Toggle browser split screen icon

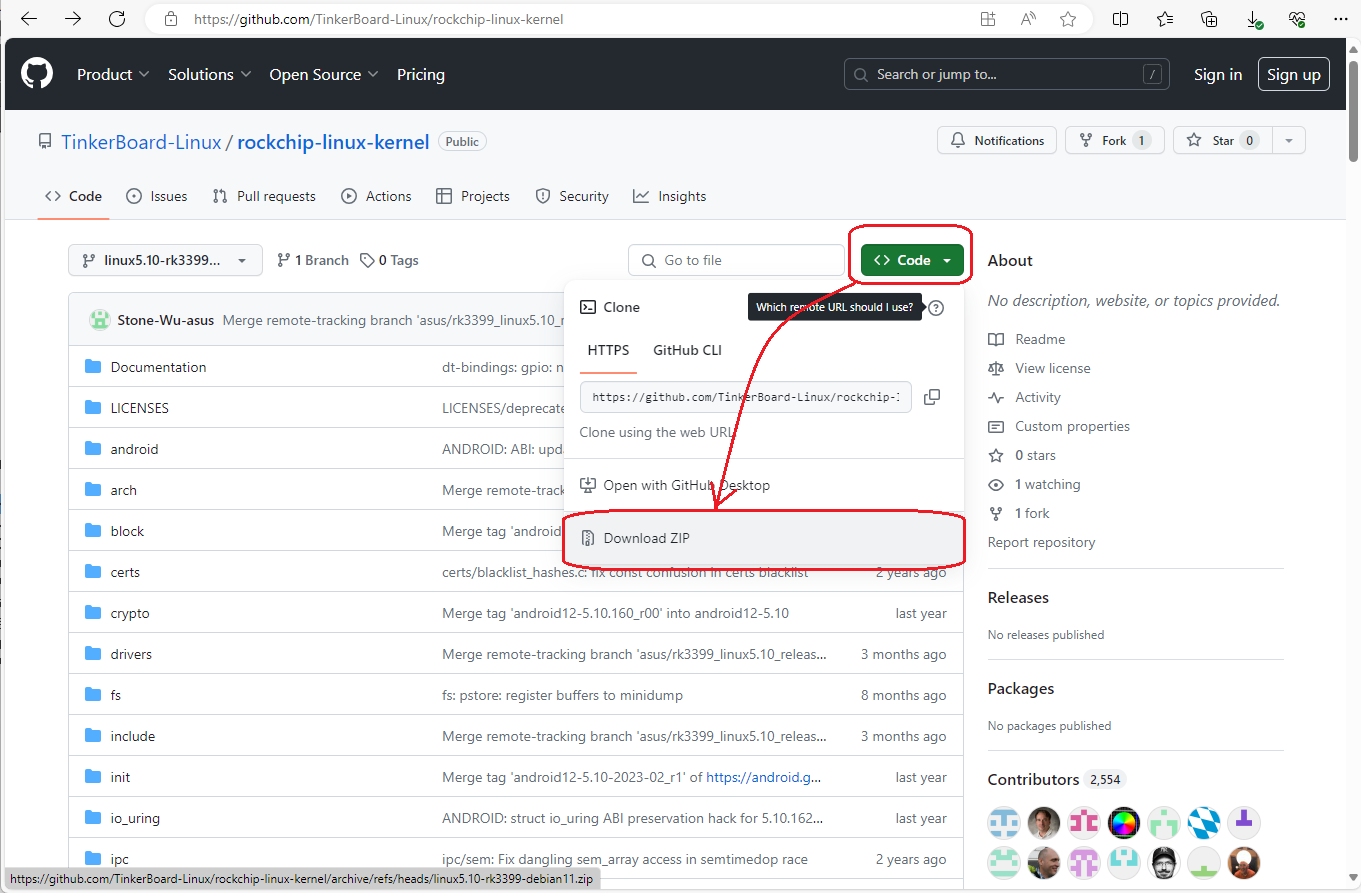click(1121, 19)
